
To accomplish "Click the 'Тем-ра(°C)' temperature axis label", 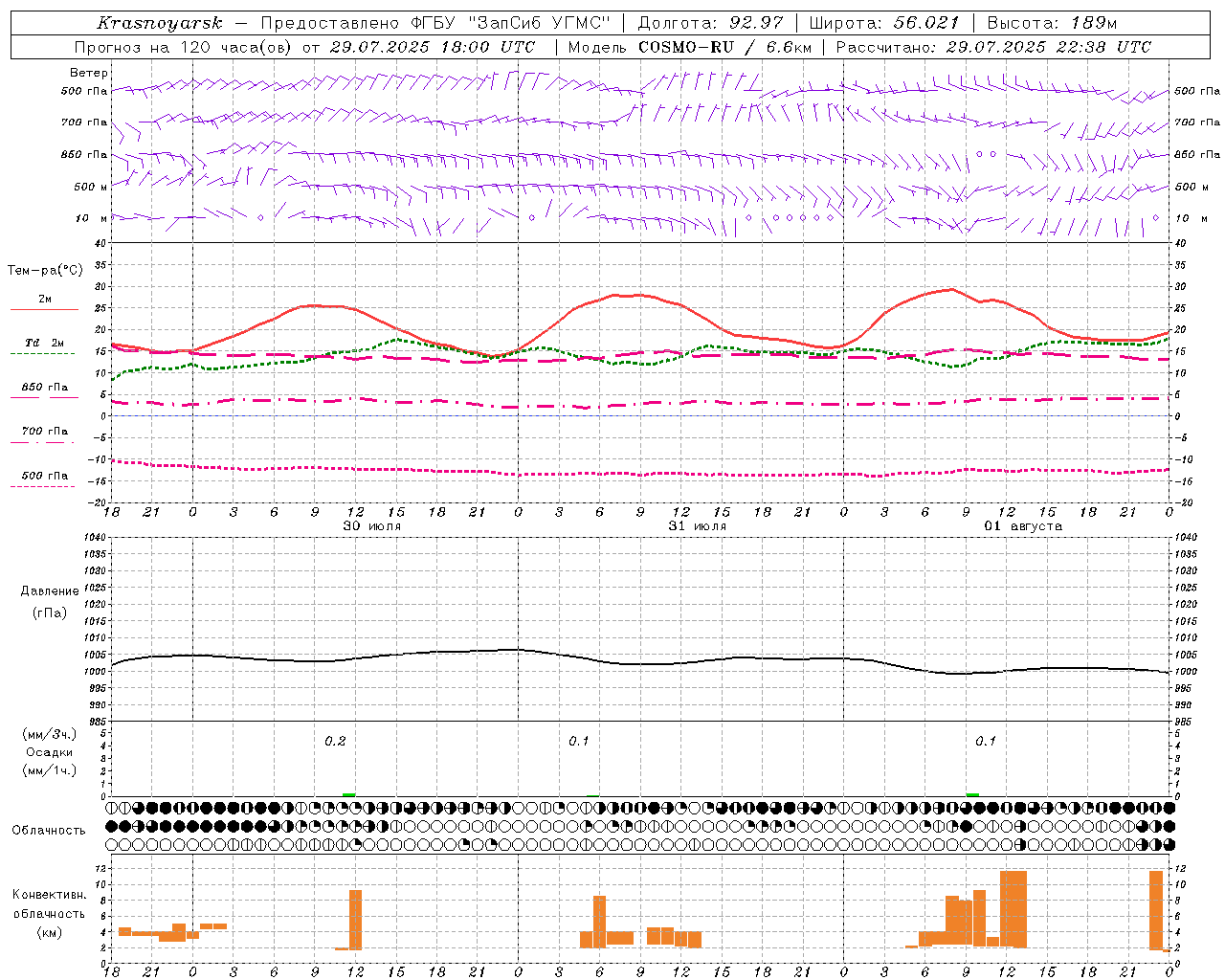I will 45,270.
